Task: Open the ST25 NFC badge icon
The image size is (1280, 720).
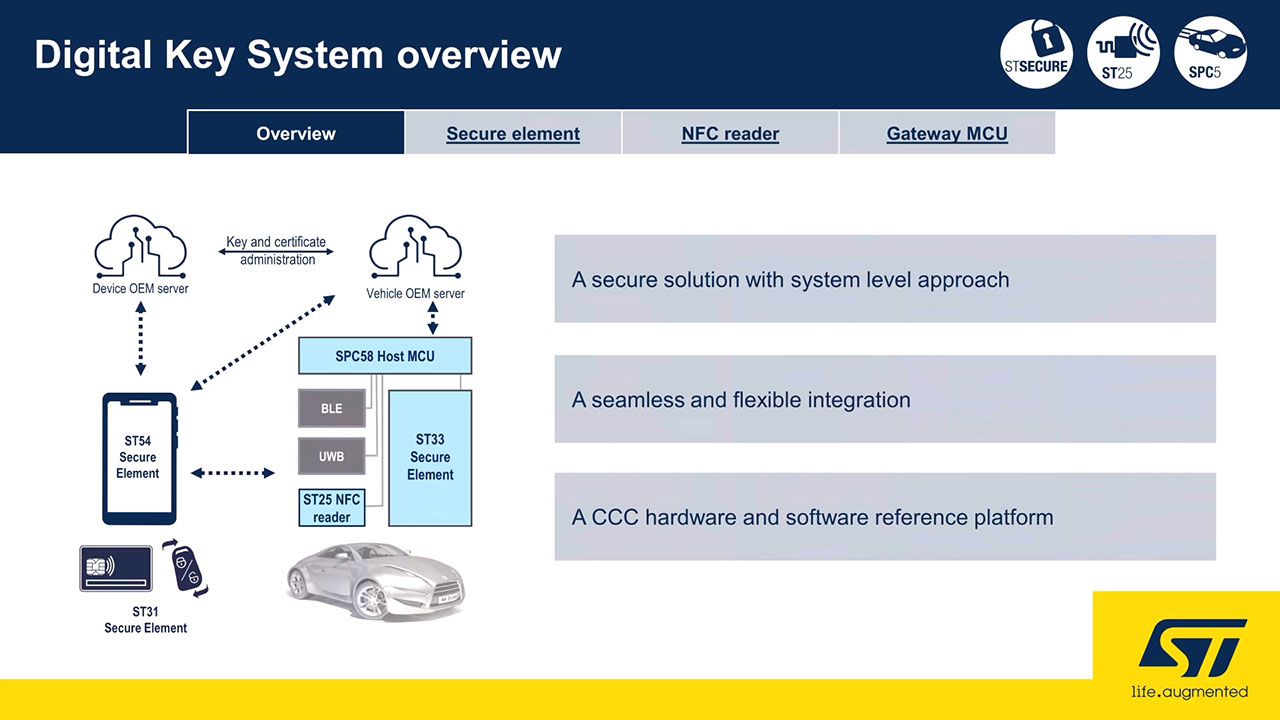Action: click(x=1123, y=52)
